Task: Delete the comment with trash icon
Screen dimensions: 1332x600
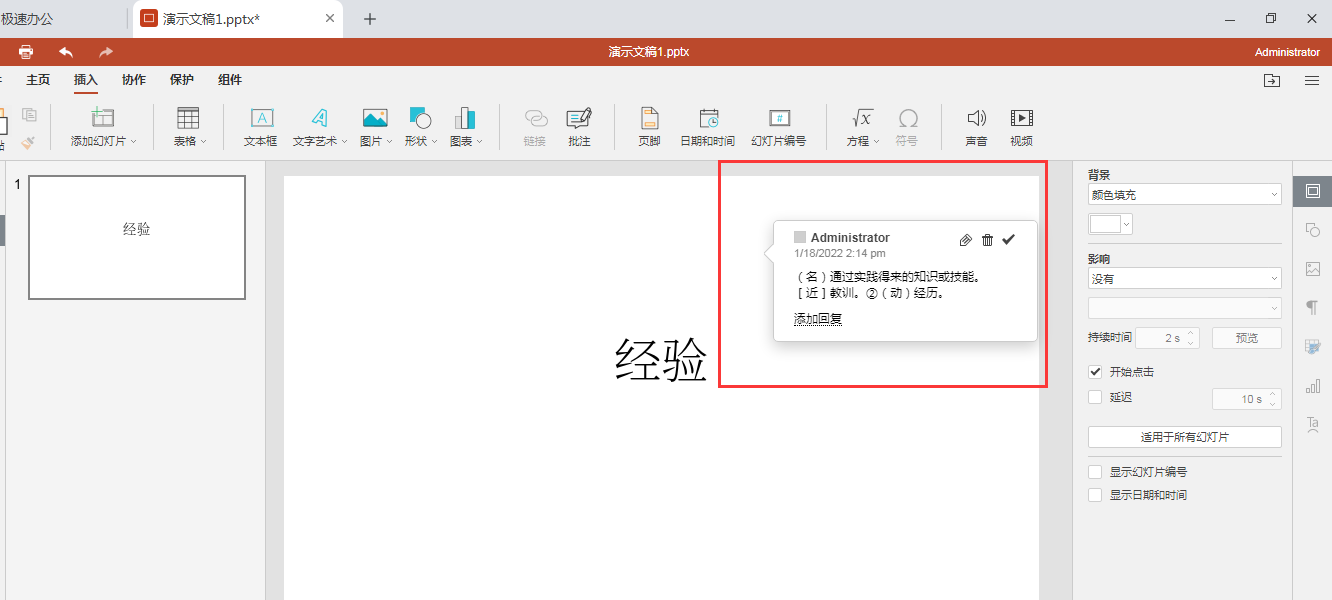Action: coord(987,239)
